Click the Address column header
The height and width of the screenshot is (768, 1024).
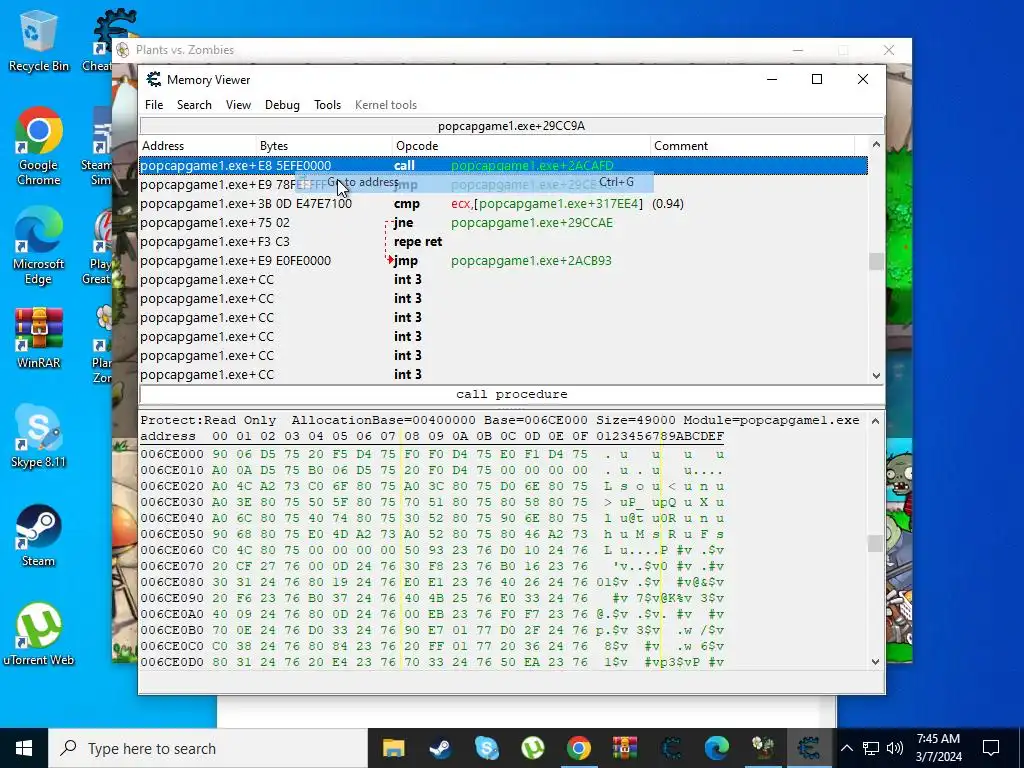198,146
